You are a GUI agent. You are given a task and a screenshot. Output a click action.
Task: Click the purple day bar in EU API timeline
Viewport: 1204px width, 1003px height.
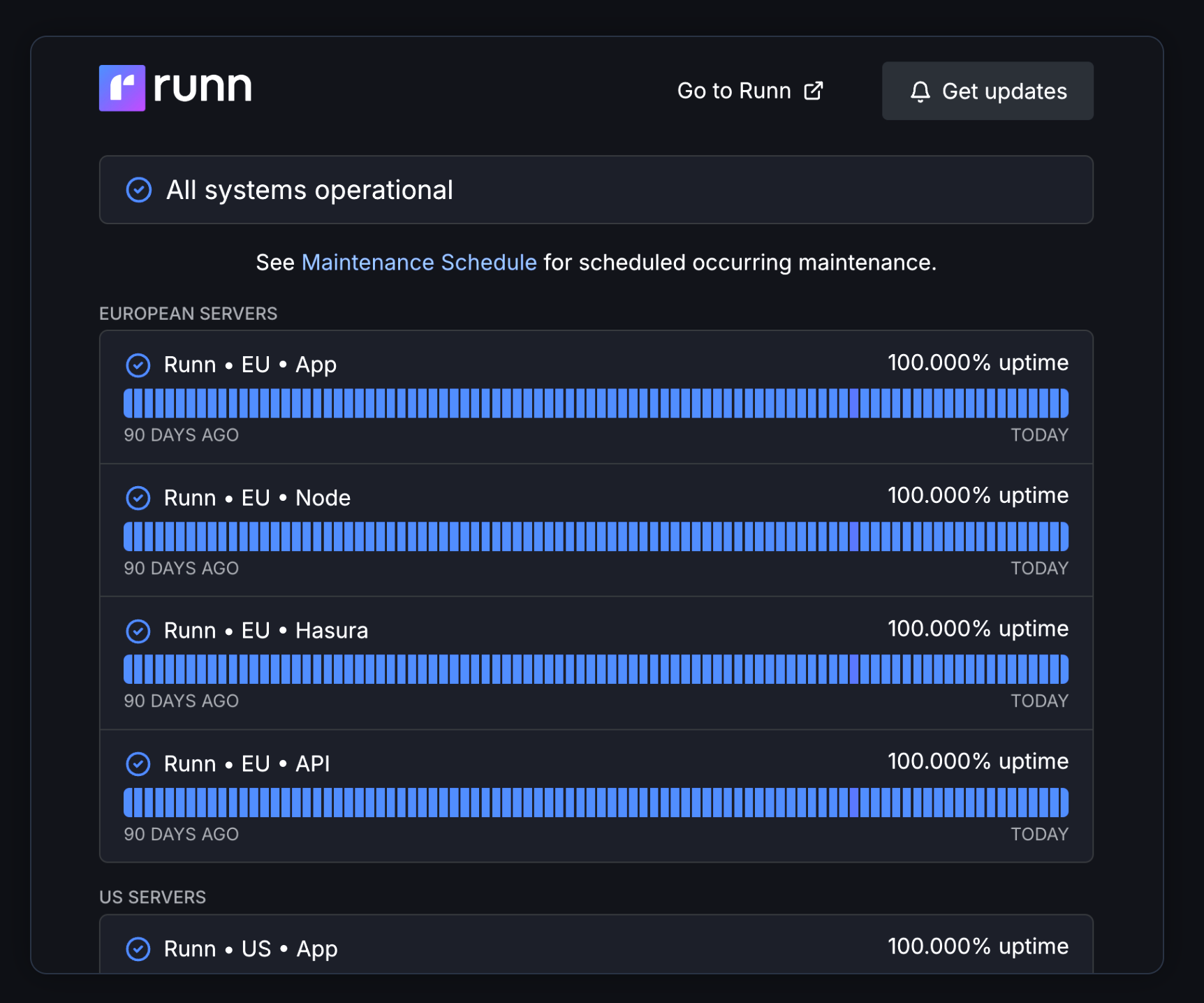tap(854, 803)
